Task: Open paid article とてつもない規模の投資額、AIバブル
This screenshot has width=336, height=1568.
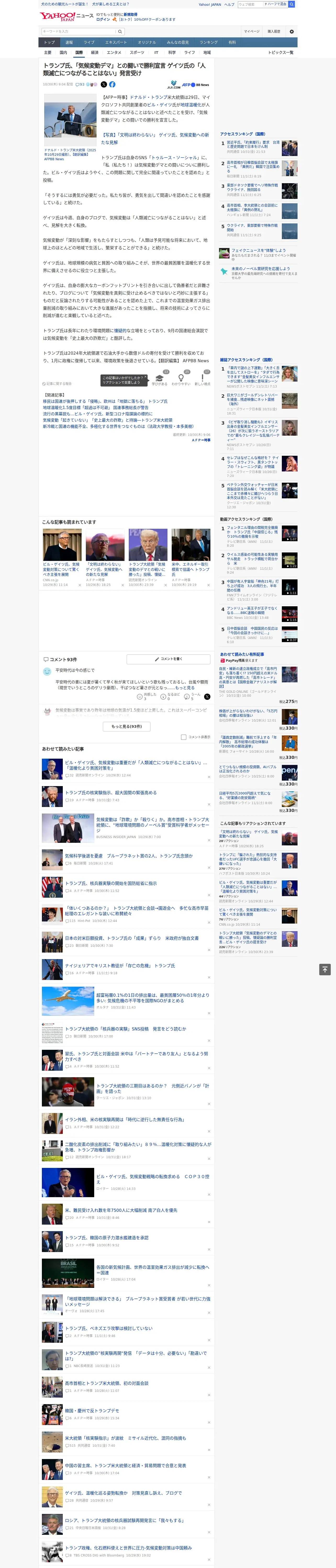Action: (248, 769)
